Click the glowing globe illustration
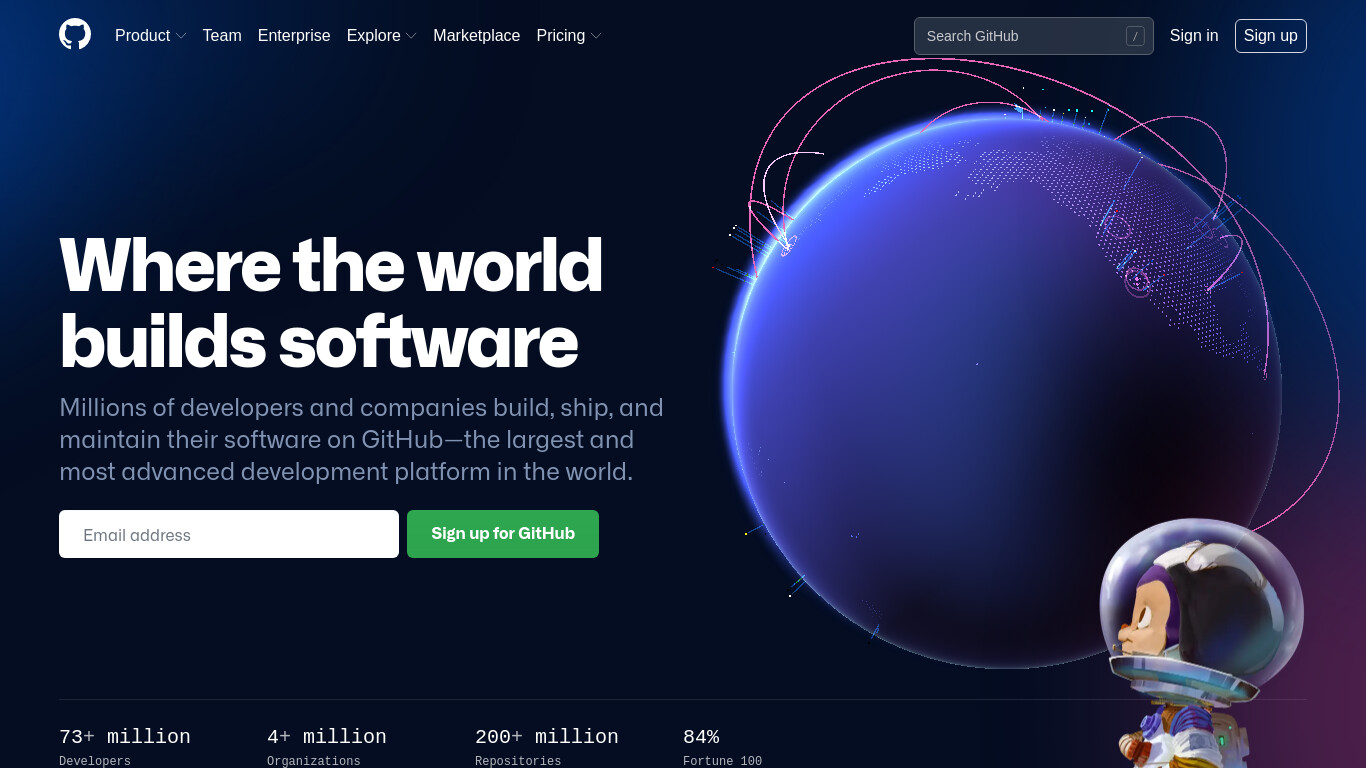 pyautogui.click(x=1002, y=390)
